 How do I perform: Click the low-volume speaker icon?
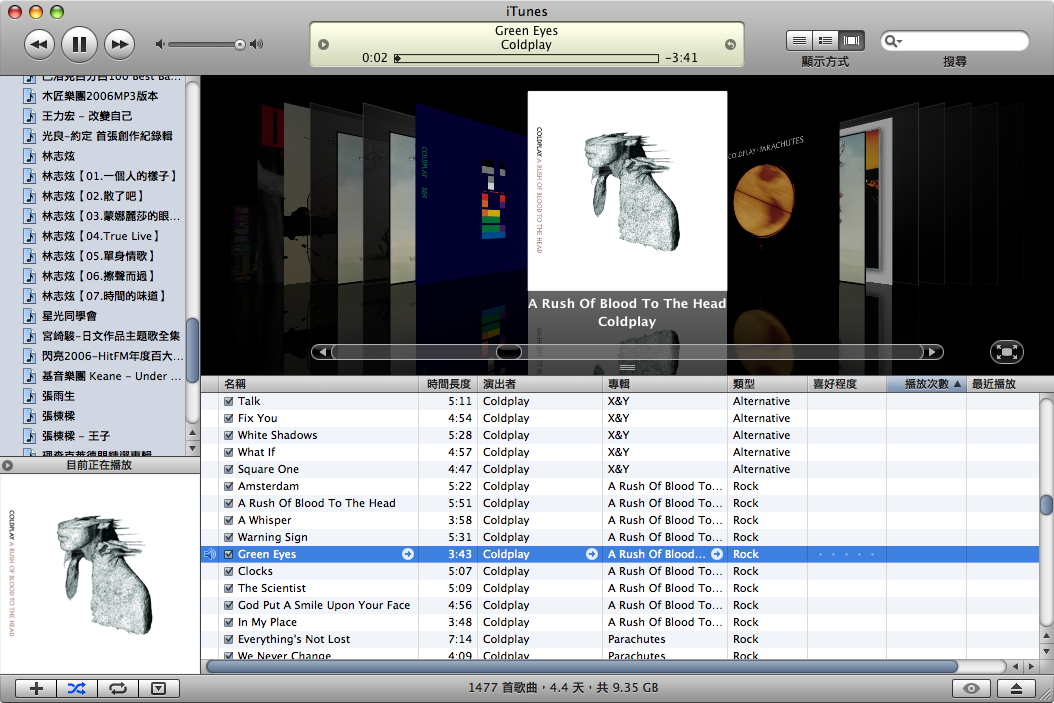click(x=159, y=44)
